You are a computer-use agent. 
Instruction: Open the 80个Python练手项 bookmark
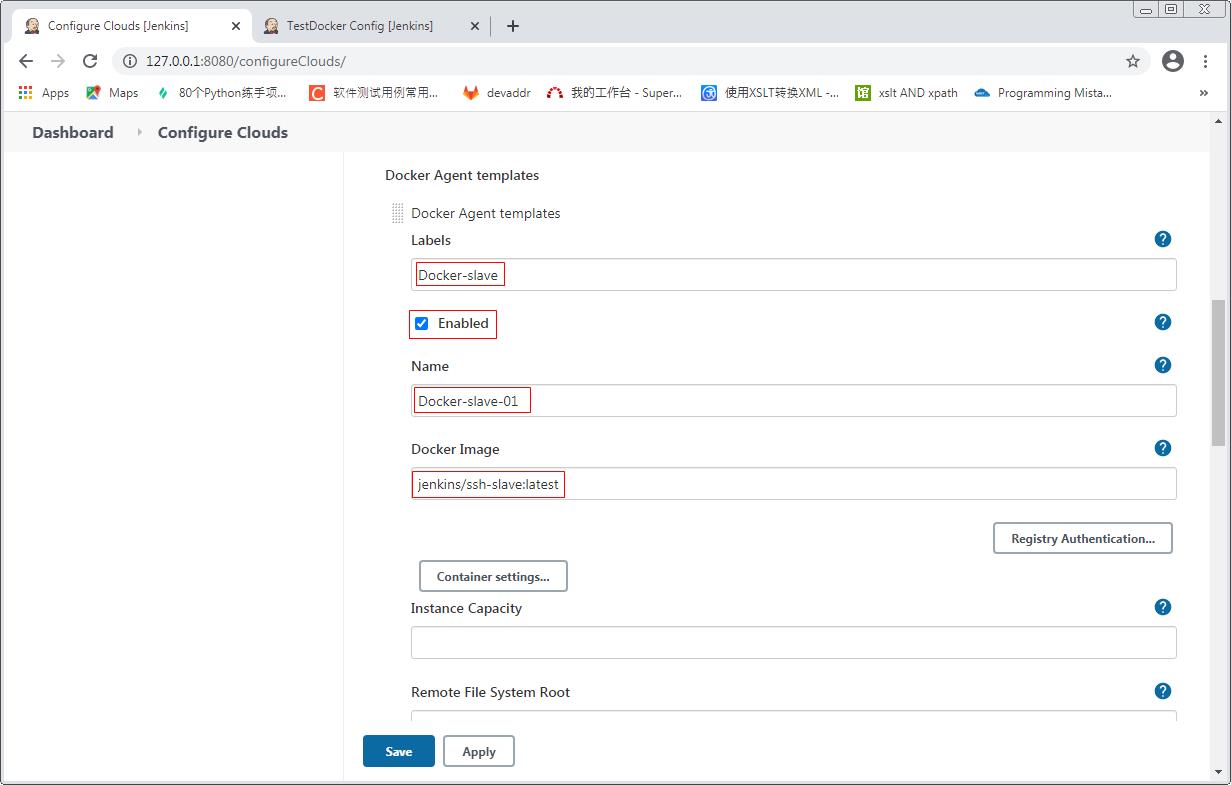click(221, 93)
